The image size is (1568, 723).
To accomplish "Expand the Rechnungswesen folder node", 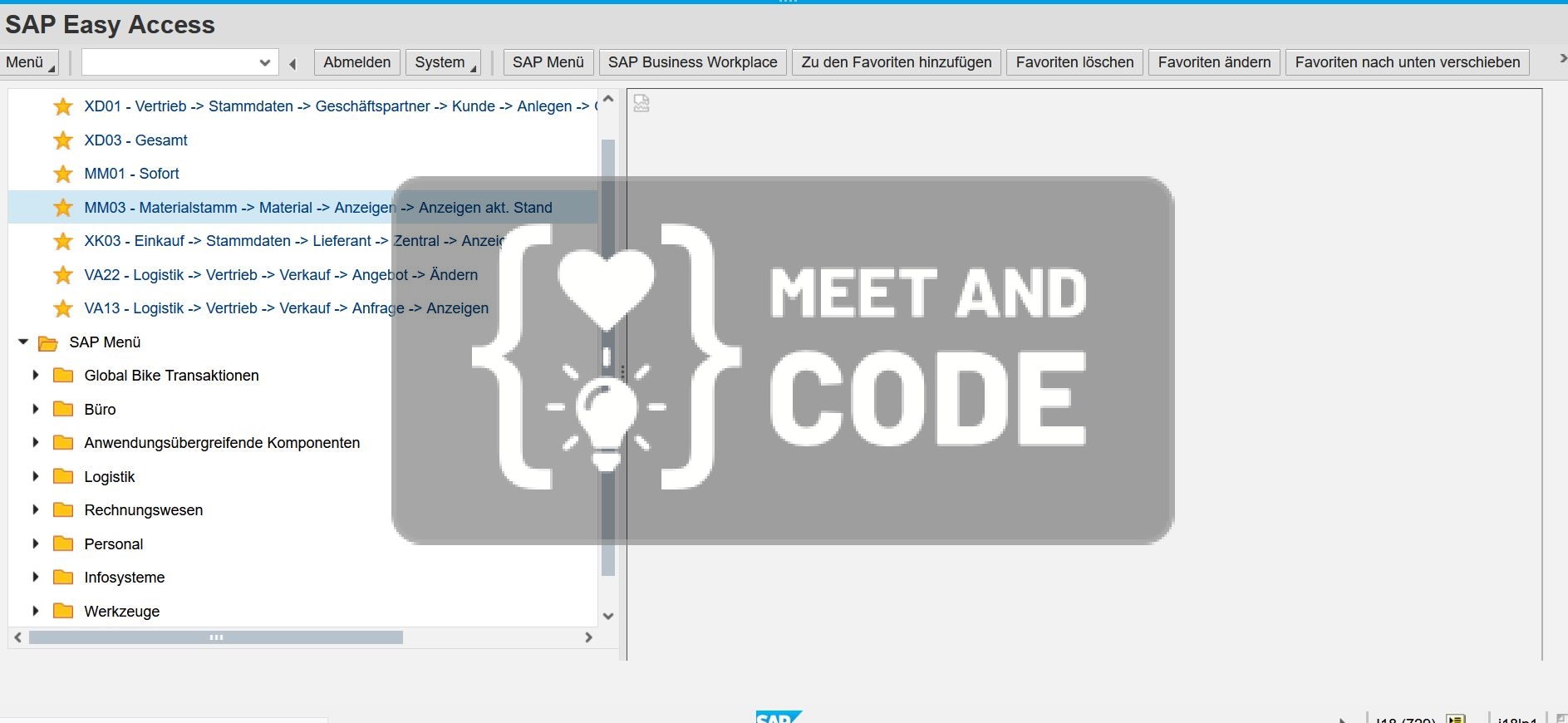I will point(36,509).
